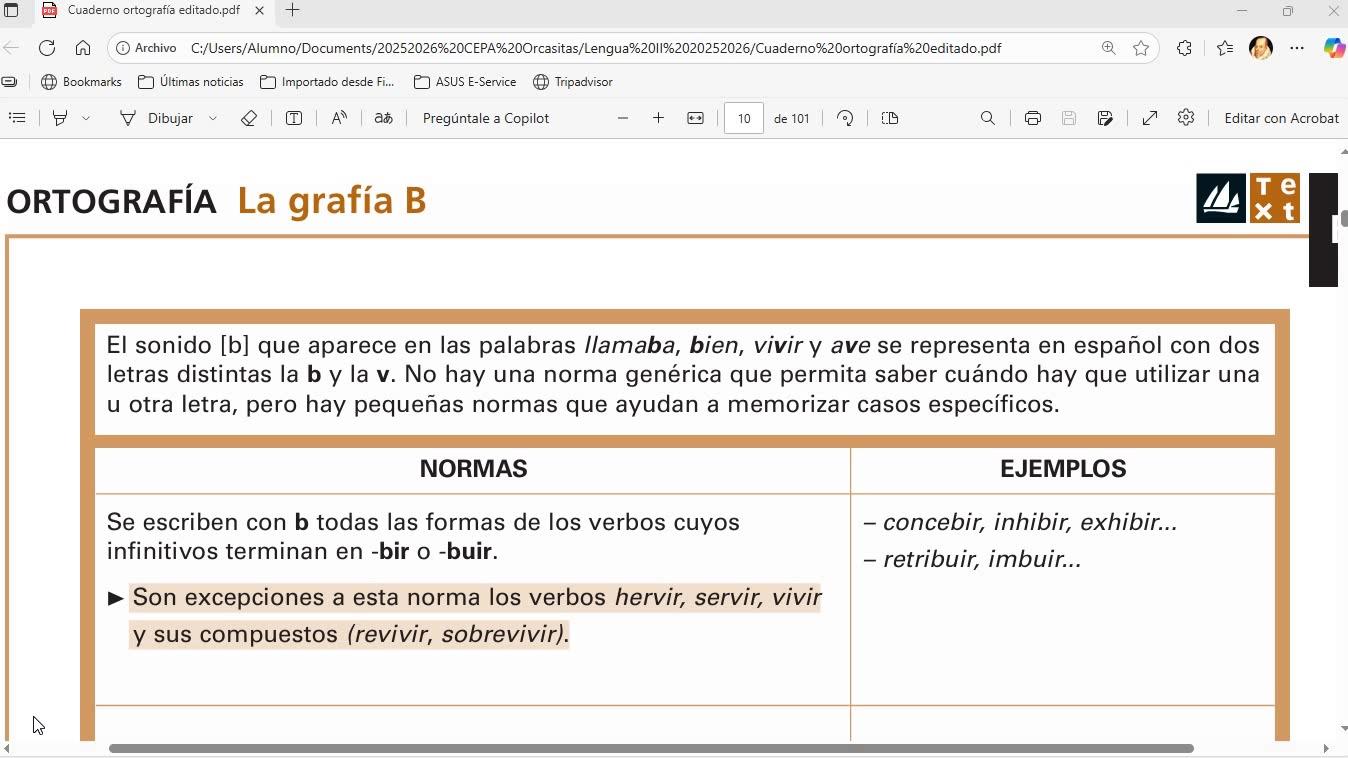1348x758 pixels.
Task: Click the Text logo square
Action: click(x=1275, y=198)
